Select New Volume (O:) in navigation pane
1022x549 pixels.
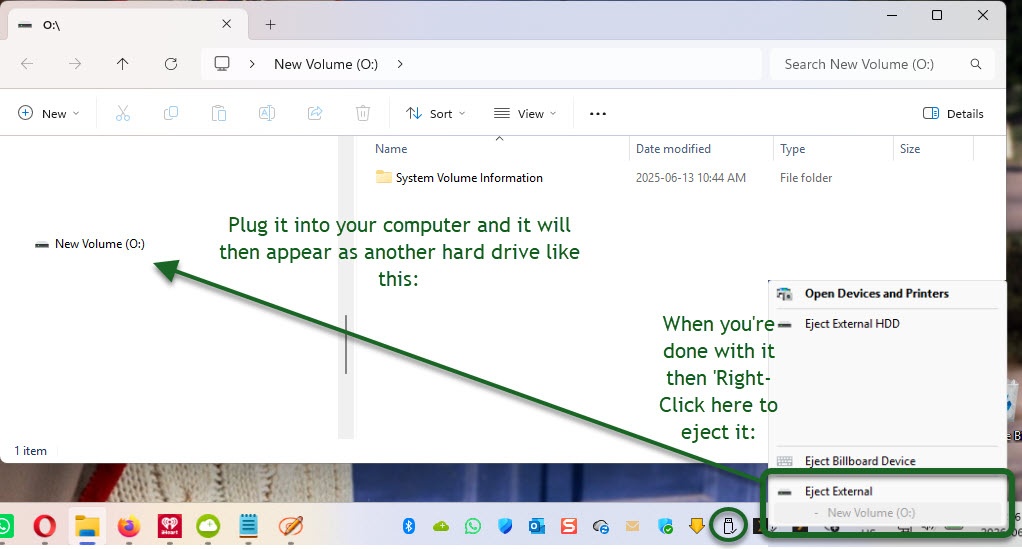pos(90,244)
